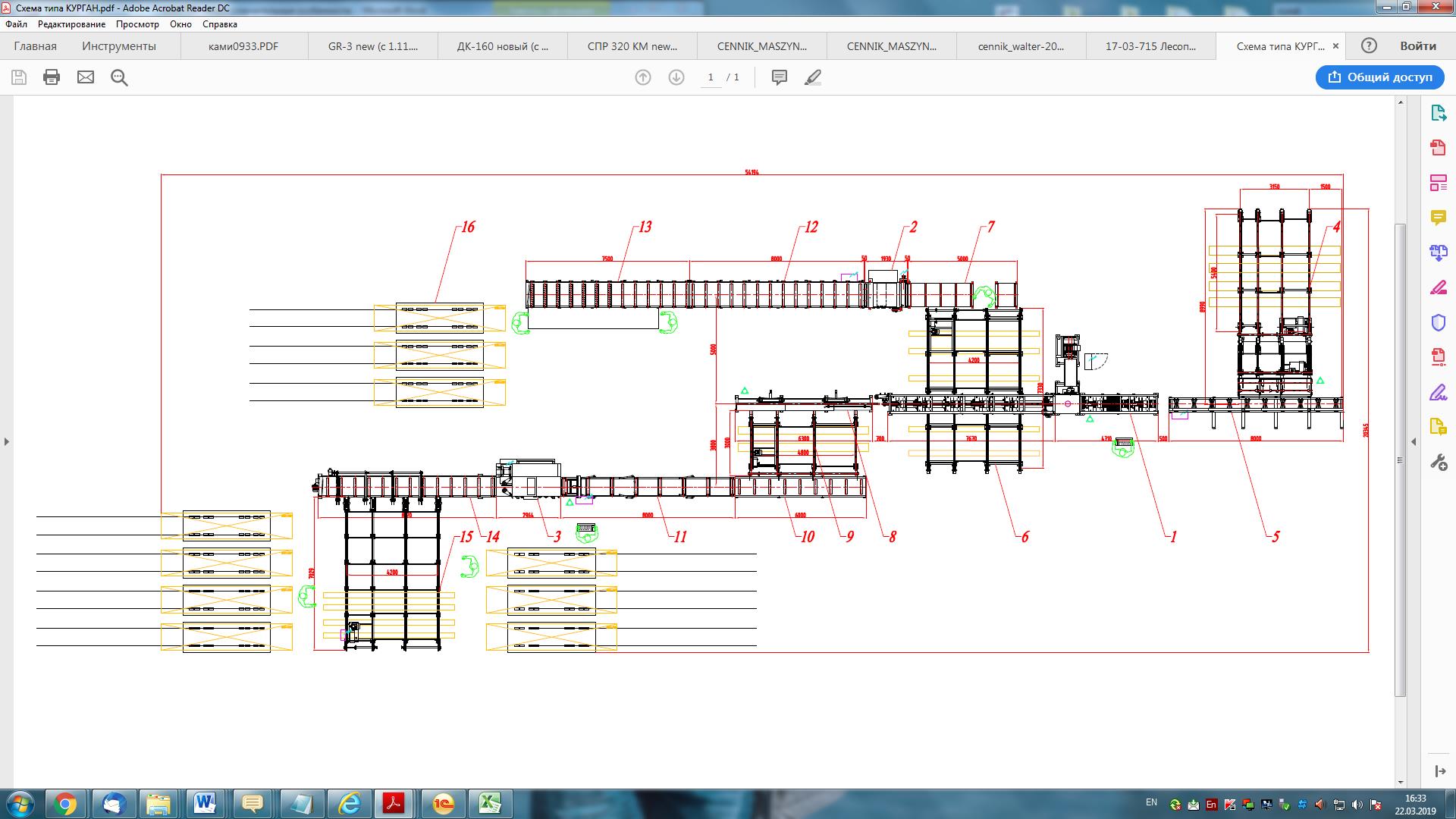
Task: Click the Send by email envelope icon
Action: click(86, 77)
